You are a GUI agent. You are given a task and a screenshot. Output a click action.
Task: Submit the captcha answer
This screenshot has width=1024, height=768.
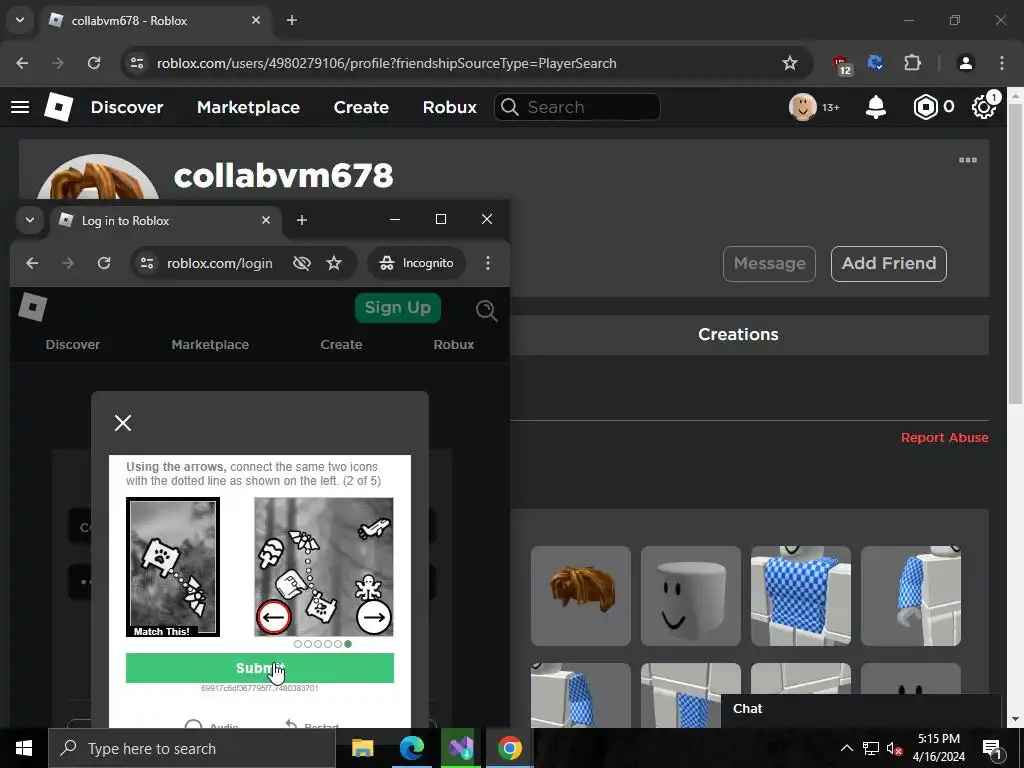click(259, 668)
